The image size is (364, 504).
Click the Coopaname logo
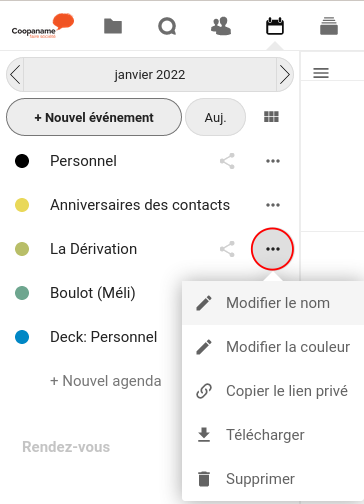(x=43, y=26)
